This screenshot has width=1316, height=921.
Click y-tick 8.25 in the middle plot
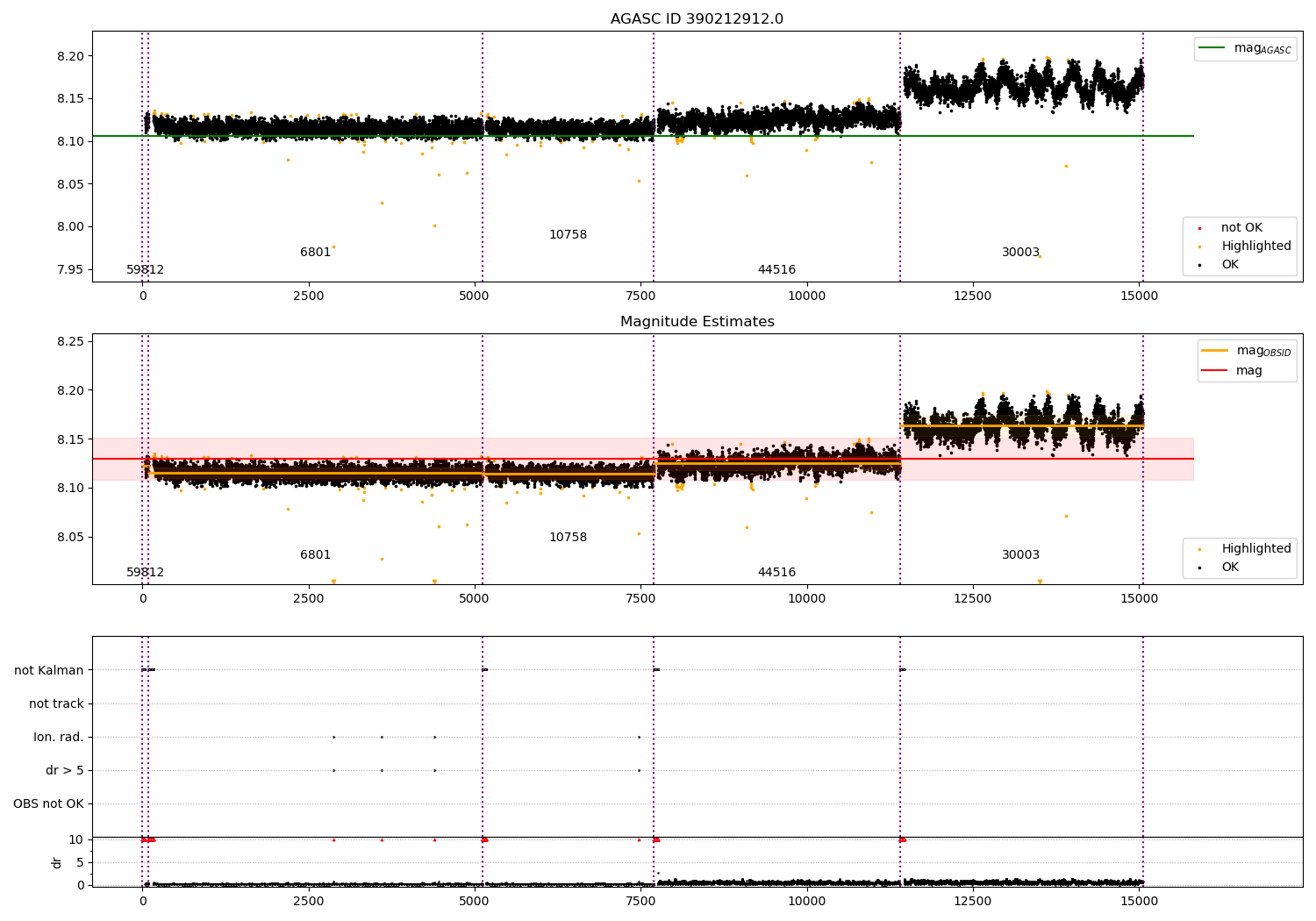point(70,341)
